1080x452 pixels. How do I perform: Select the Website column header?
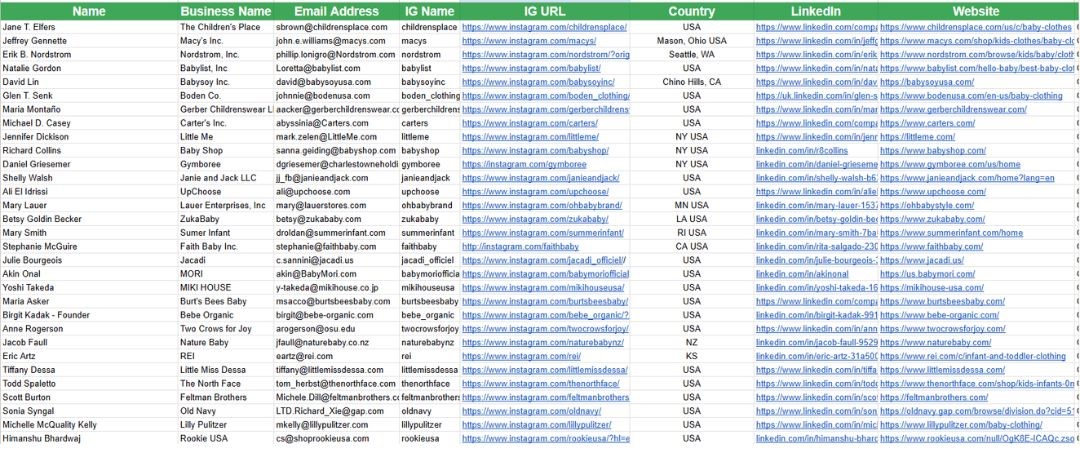(x=976, y=11)
